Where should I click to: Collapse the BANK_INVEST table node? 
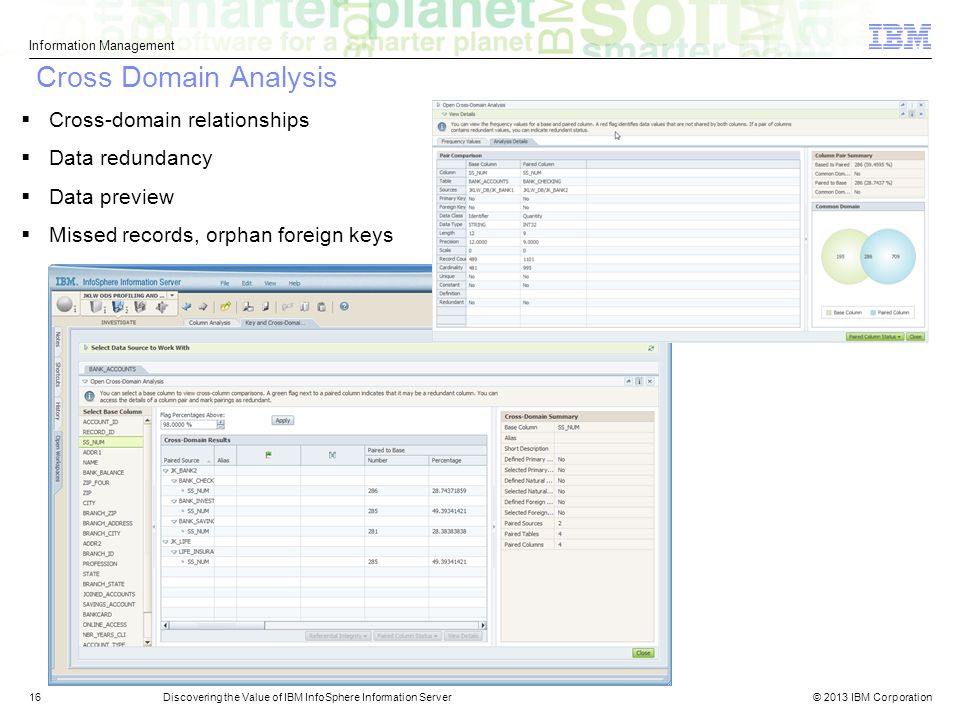click(x=174, y=501)
